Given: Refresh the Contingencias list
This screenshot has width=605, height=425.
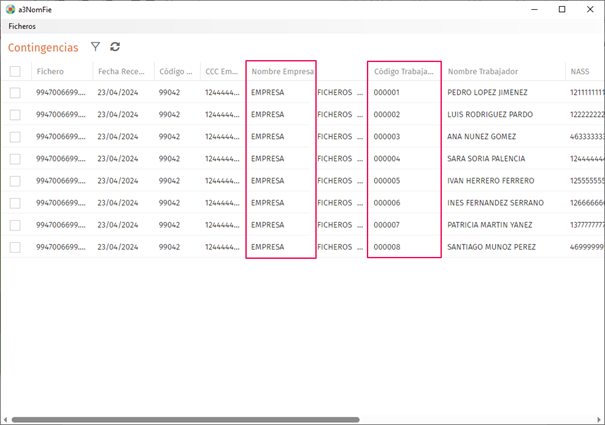Looking at the screenshot, I should [115, 47].
